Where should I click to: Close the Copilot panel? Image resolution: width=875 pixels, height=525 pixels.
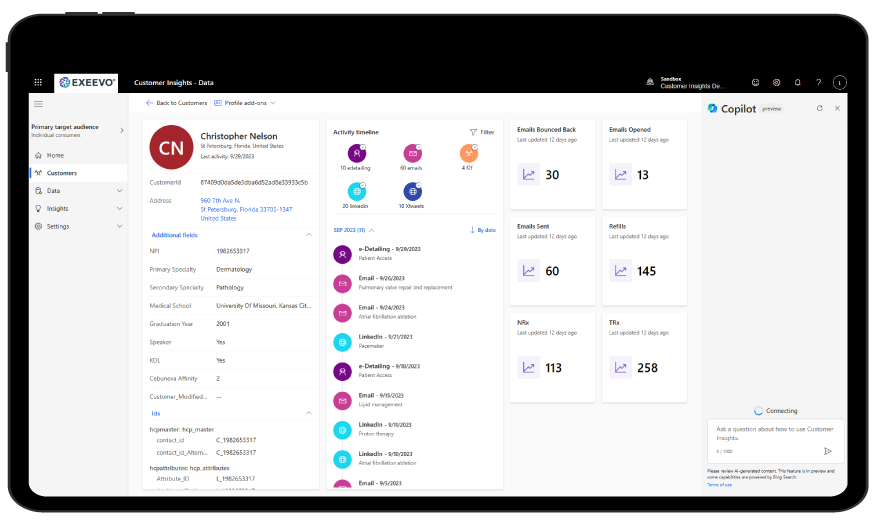(x=837, y=108)
